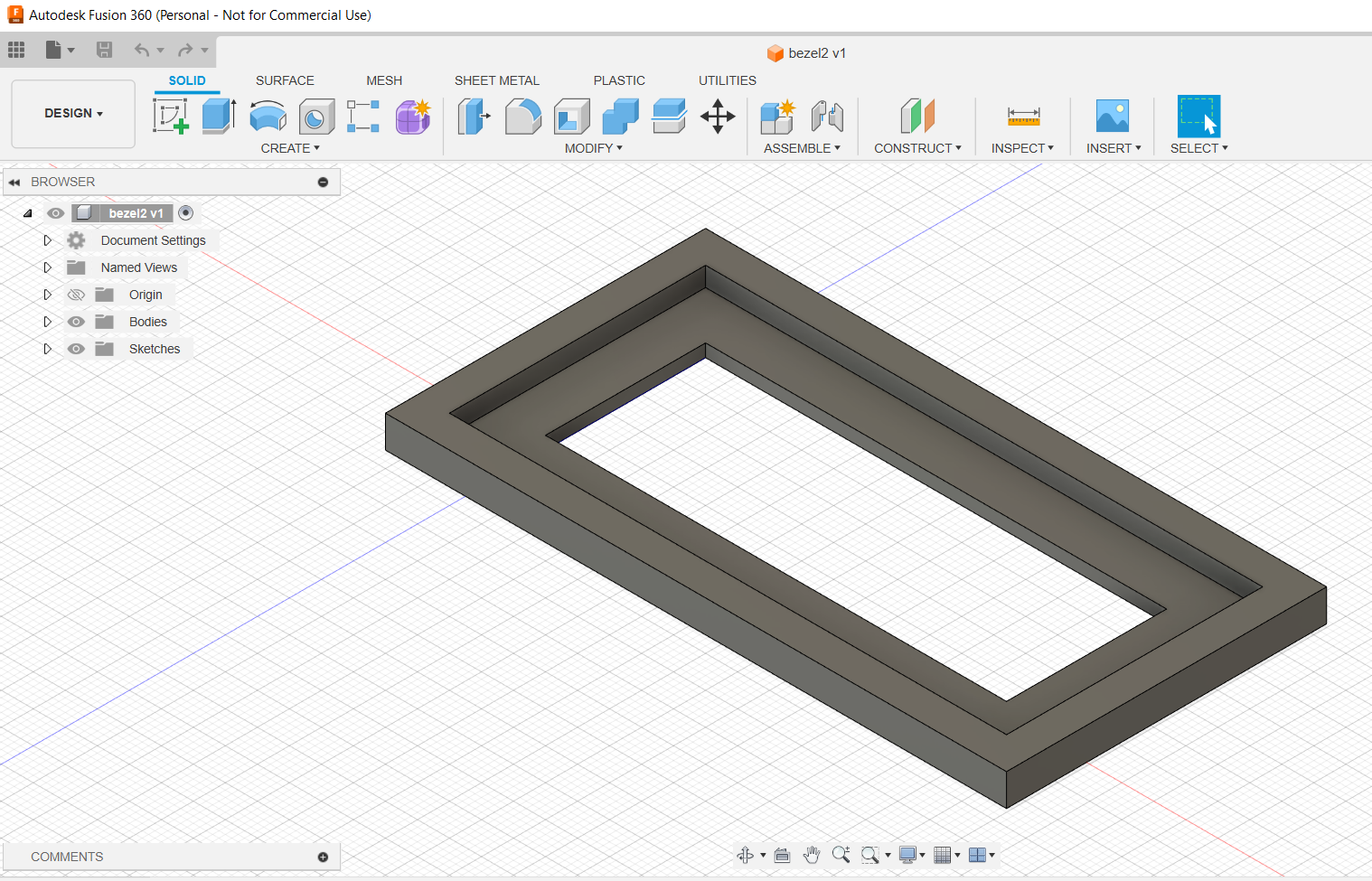
Task: Show the Data Panel grid icon
Action: (x=16, y=50)
